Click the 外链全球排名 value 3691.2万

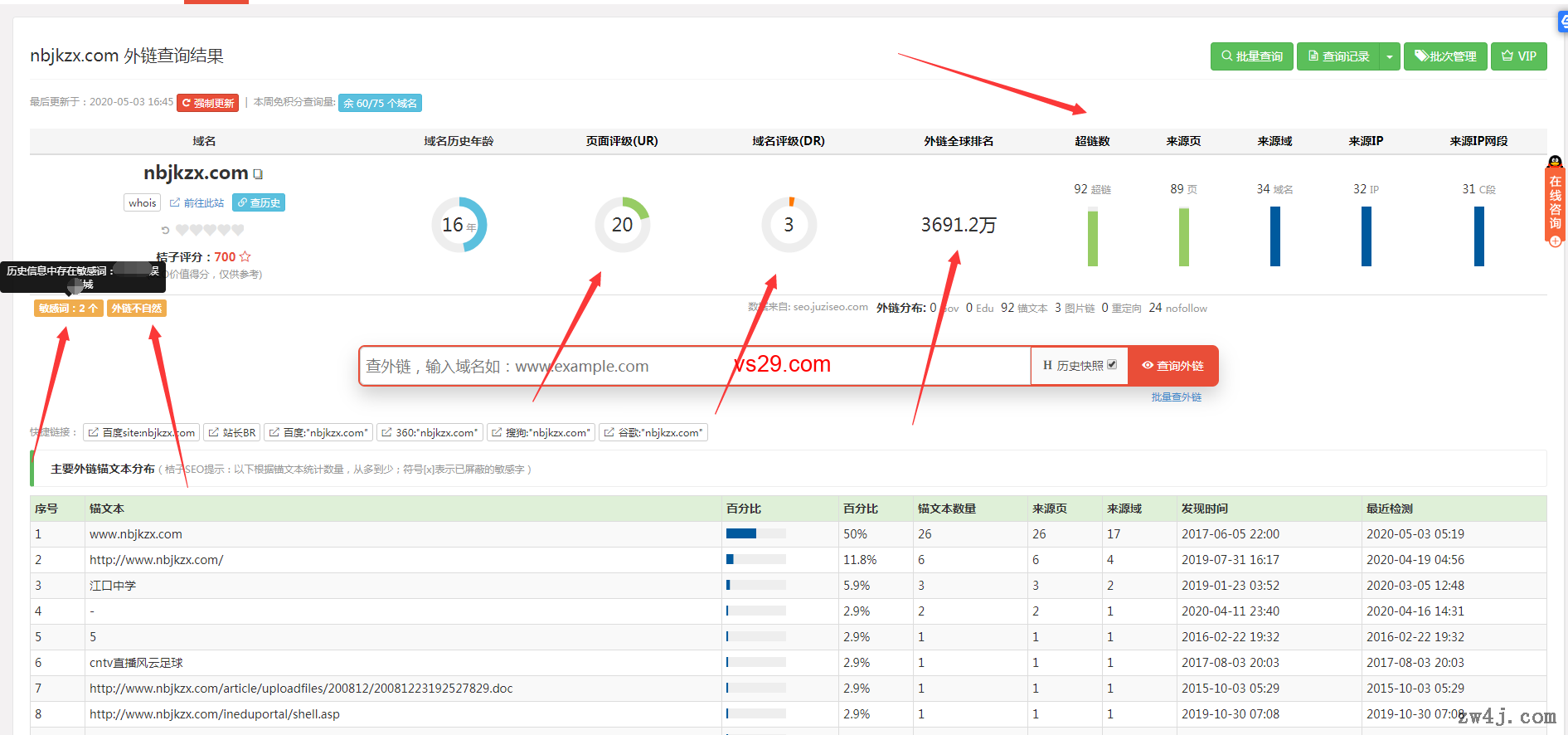(x=959, y=225)
